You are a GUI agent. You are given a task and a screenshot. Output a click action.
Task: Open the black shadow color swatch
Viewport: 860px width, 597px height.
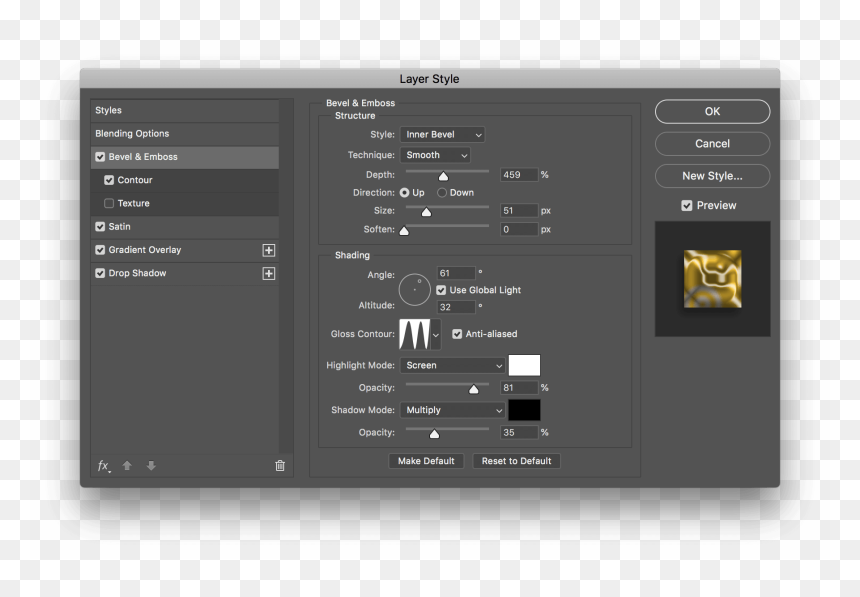524,410
